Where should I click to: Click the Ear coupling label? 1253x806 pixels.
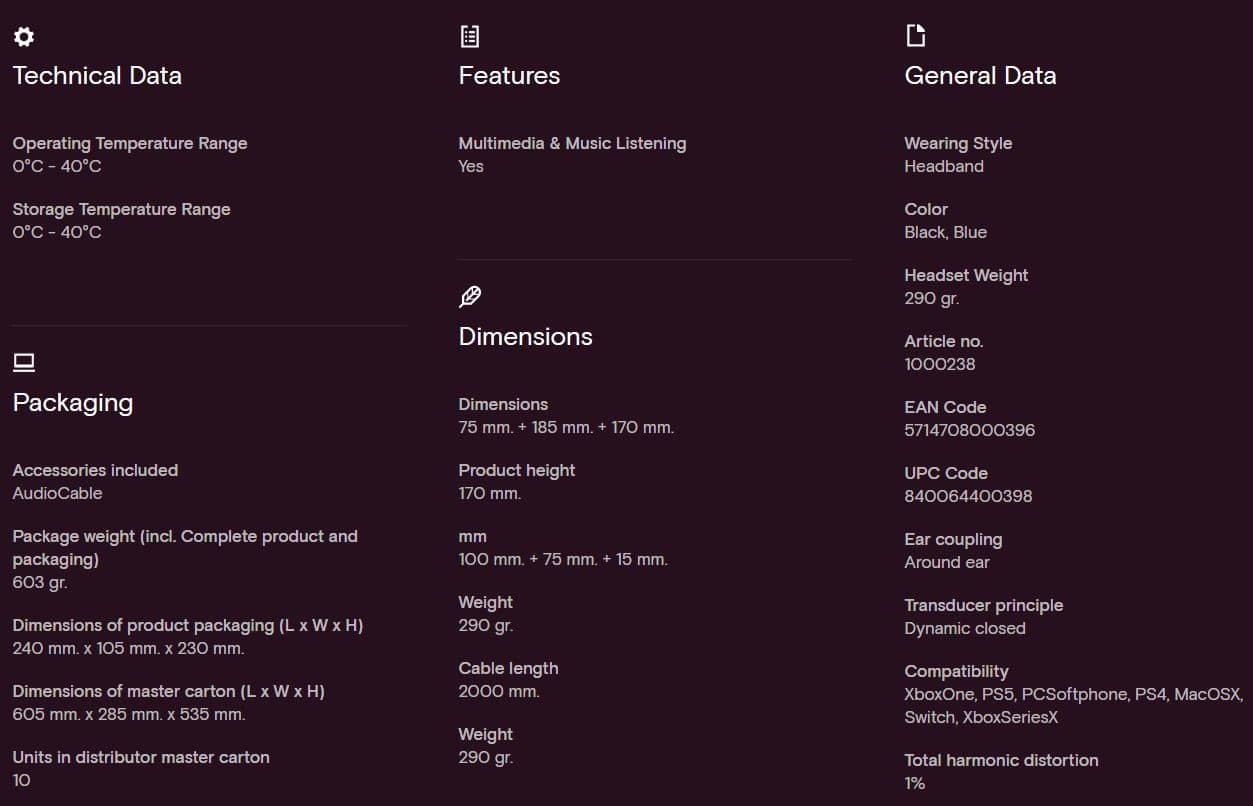pos(953,539)
